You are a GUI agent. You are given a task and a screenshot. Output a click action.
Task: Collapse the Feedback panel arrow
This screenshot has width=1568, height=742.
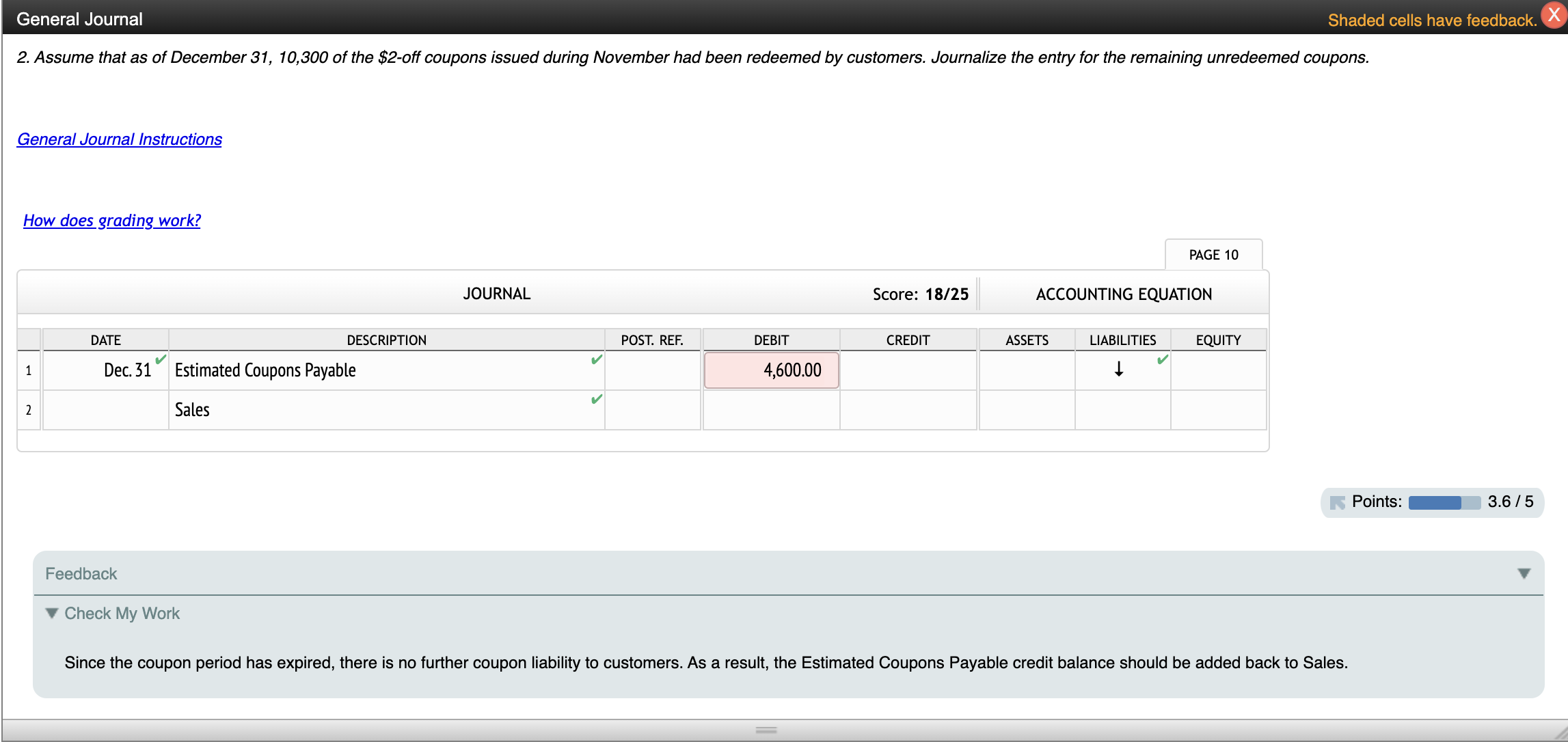click(1524, 573)
